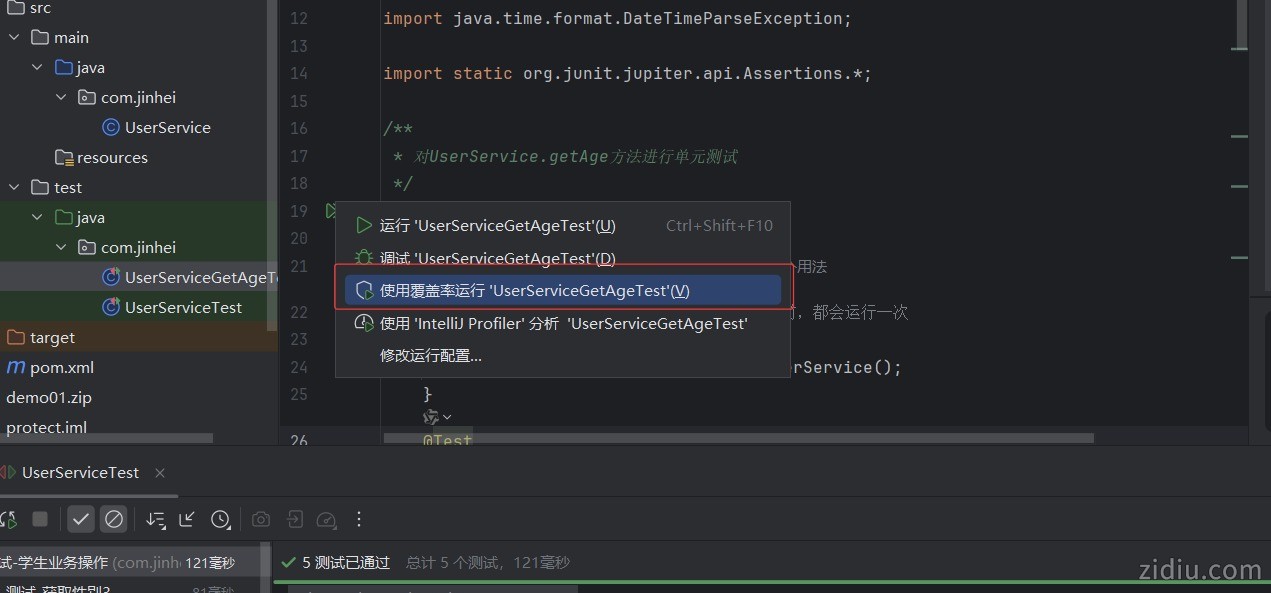The width and height of the screenshot is (1271, 593).
Task: Open the UserService class file
Action: [167, 128]
